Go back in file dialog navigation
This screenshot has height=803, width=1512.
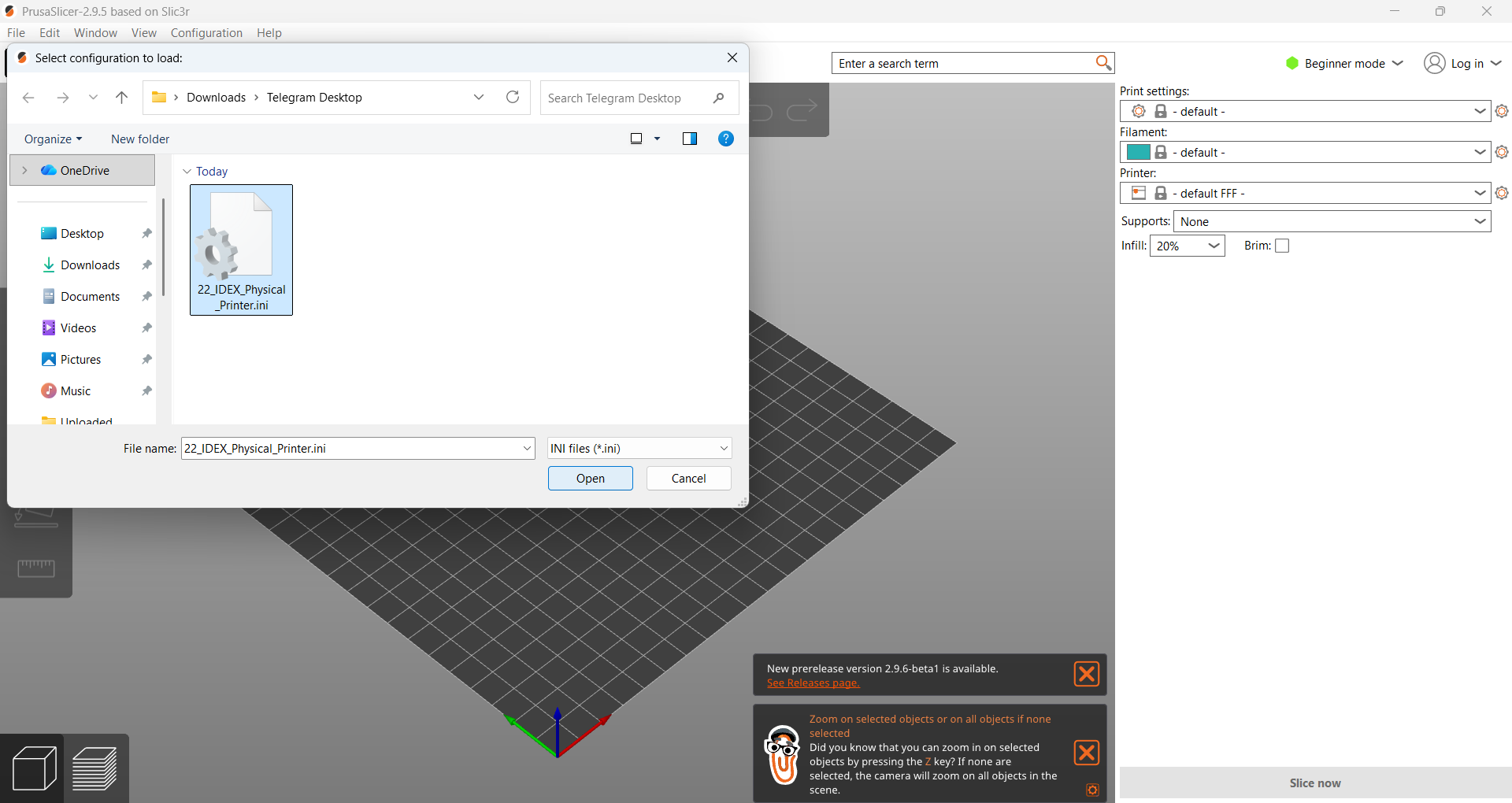28,98
